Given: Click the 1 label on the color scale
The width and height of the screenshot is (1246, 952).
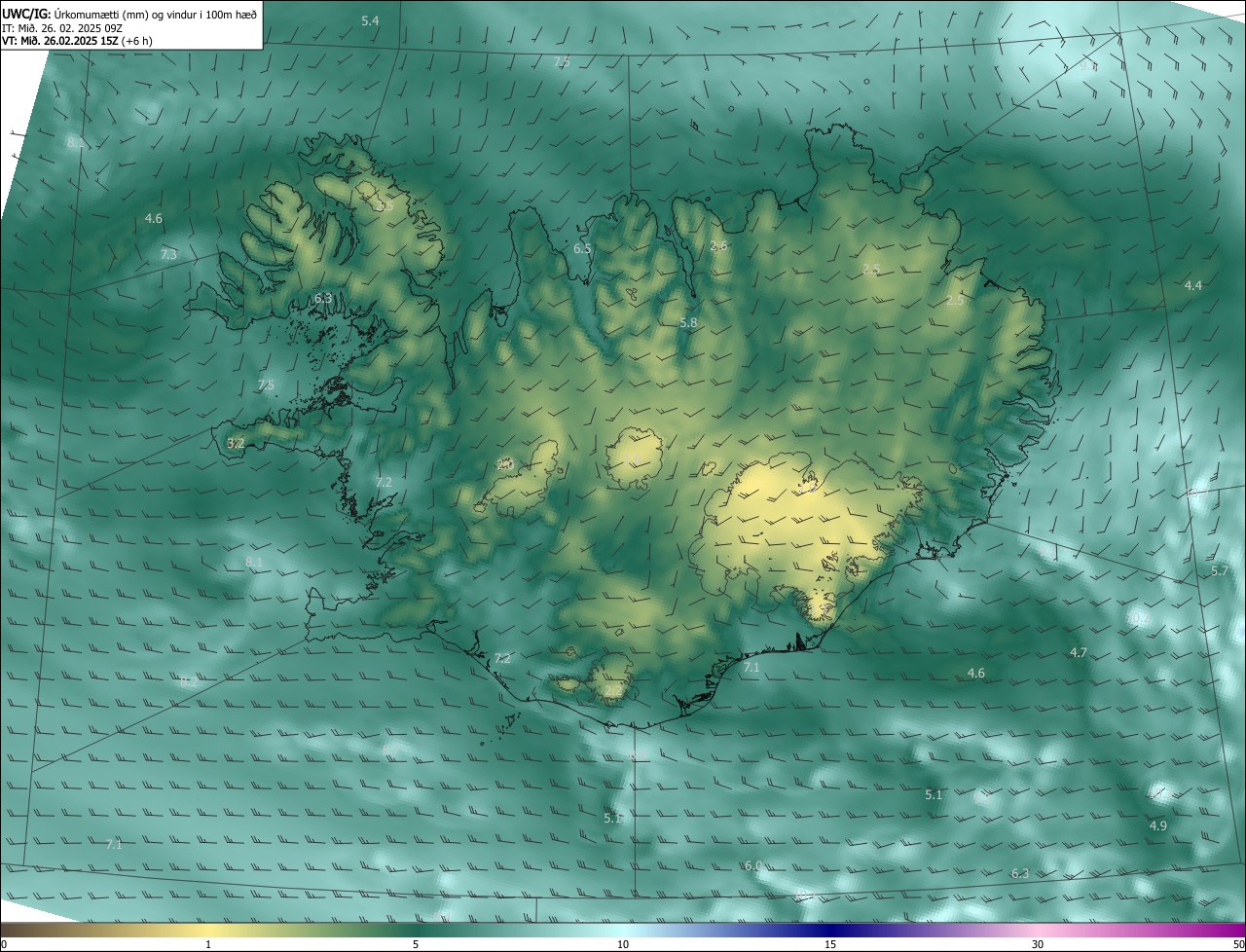Looking at the screenshot, I should [208, 944].
